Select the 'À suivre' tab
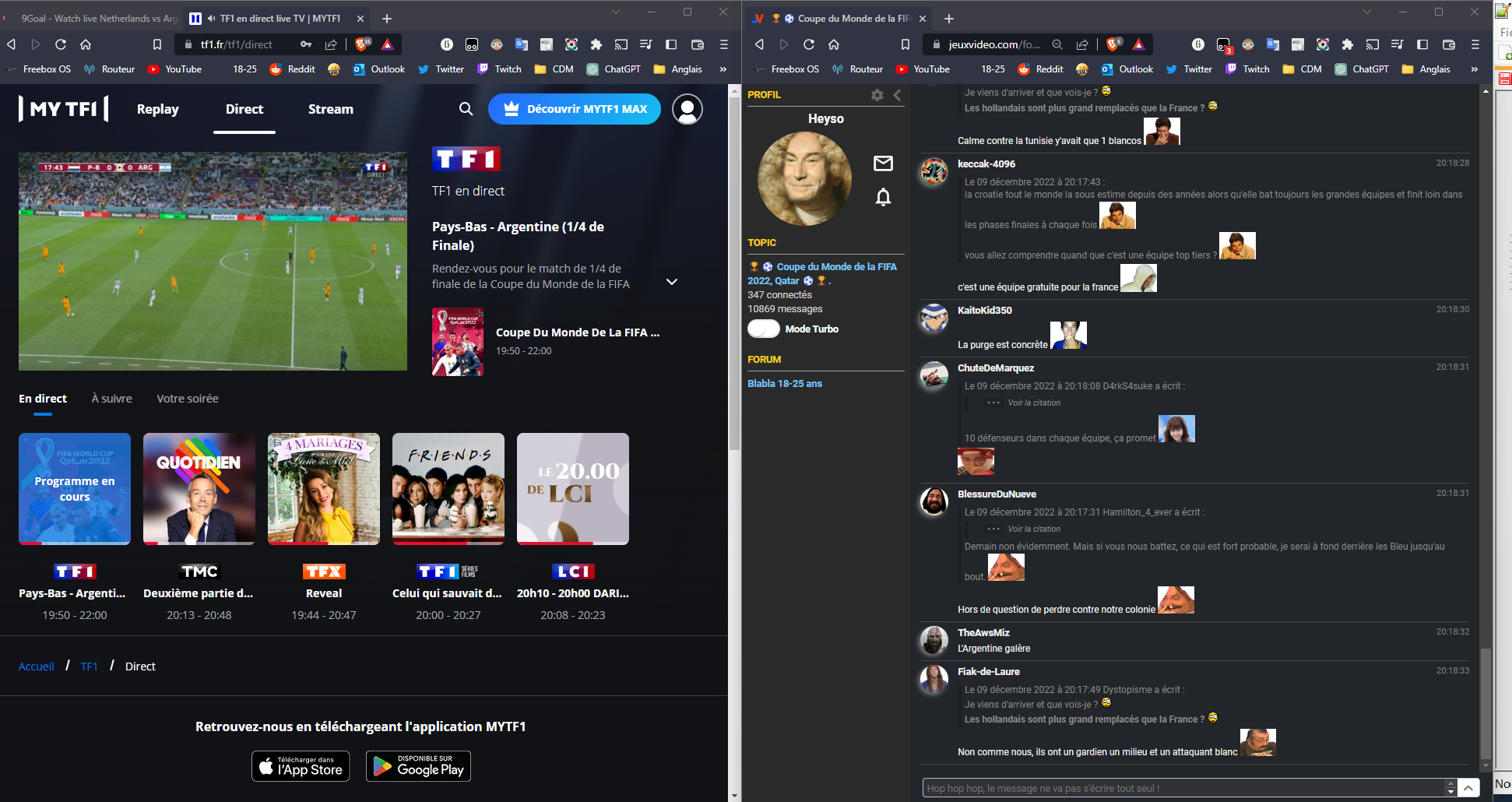The width and height of the screenshot is (1512, 802). pyautogui.click(x=111, y=399)
